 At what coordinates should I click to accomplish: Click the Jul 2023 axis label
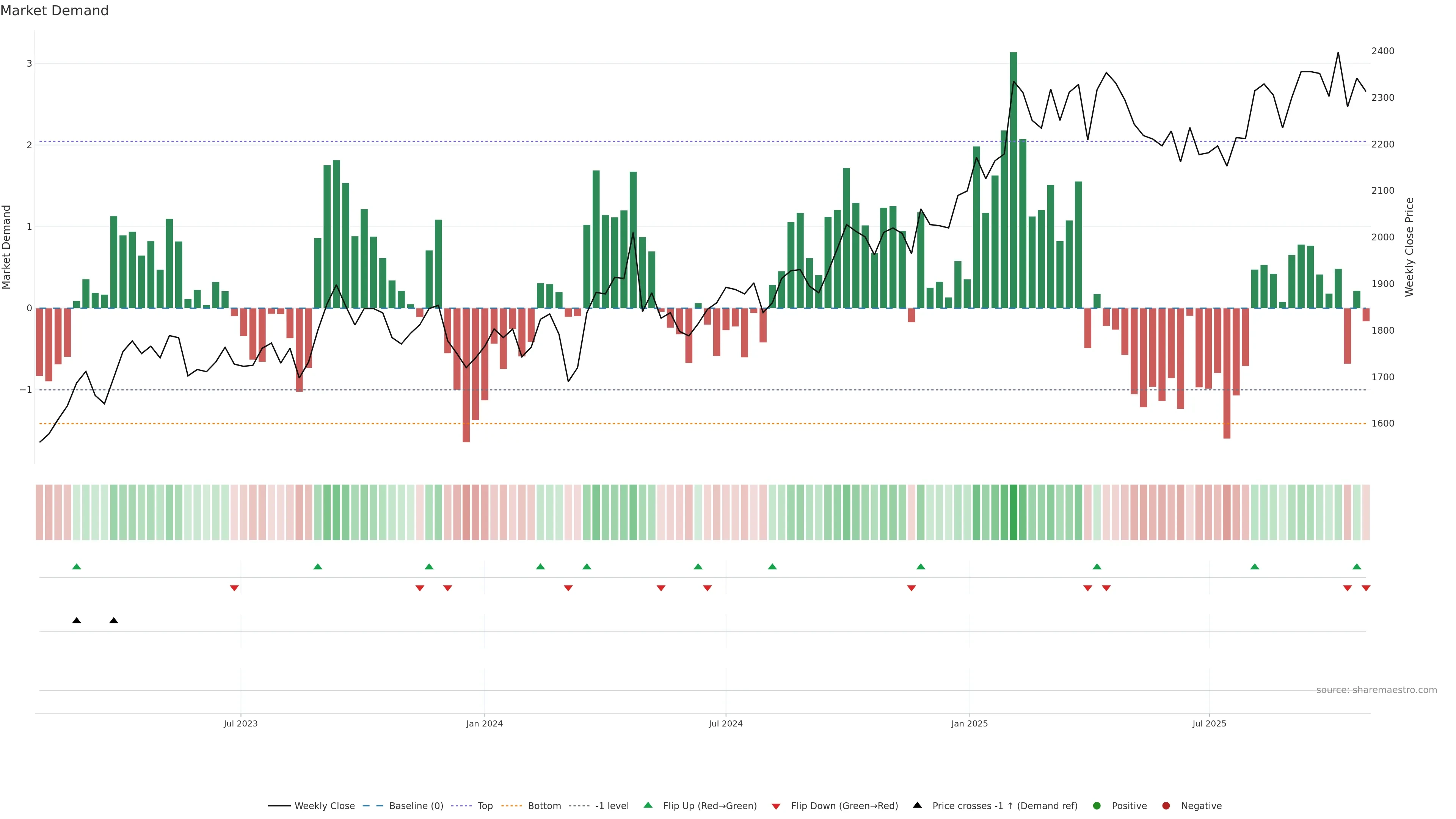point(241,724)
